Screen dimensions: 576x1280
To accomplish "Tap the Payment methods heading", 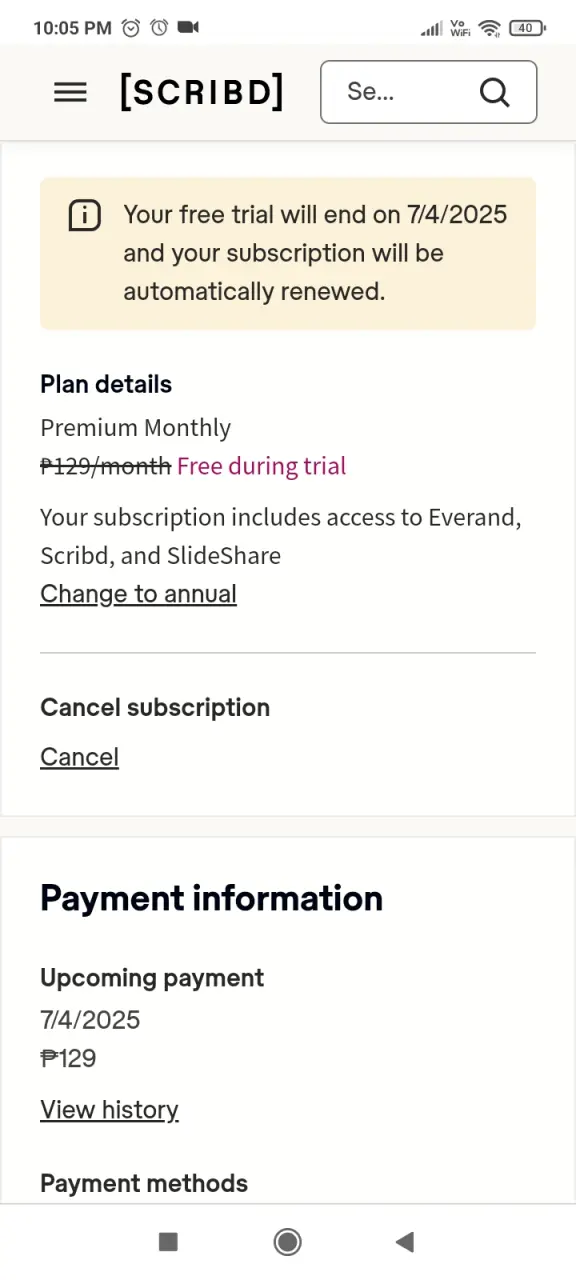I will click(144, 1183).
